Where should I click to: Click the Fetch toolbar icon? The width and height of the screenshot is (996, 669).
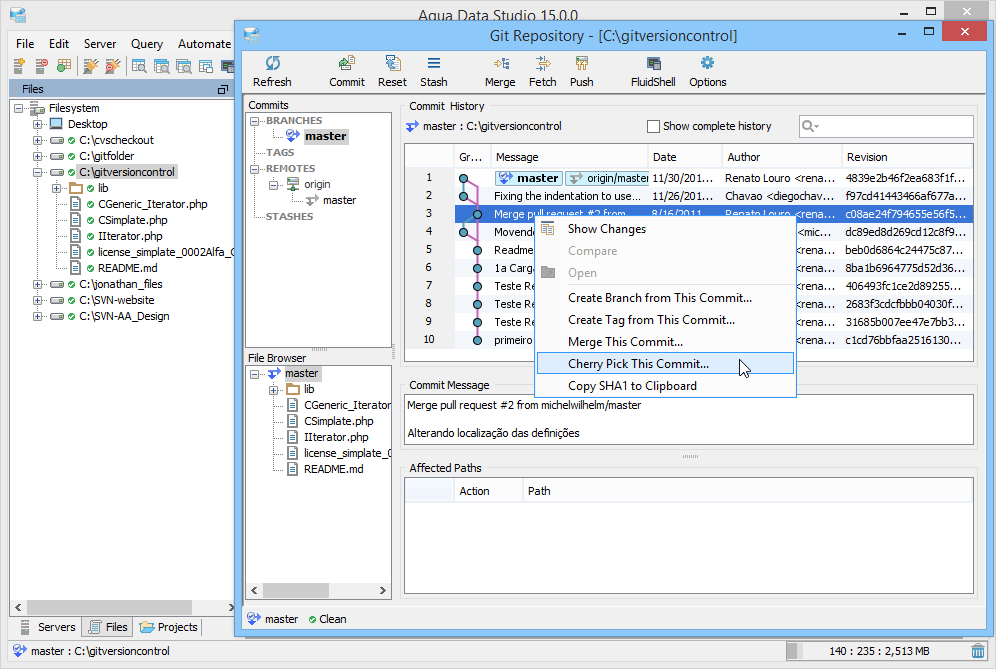pos(542,63)
